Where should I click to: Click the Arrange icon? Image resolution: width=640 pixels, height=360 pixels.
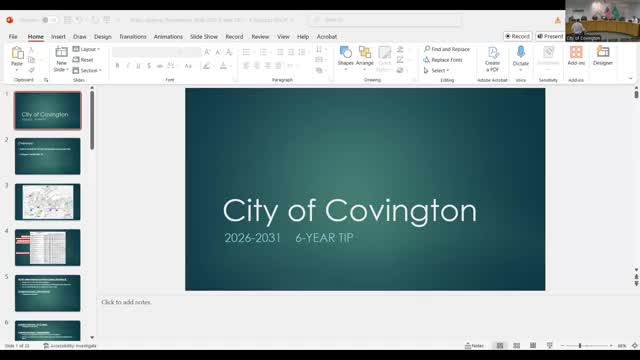[364, 52]
